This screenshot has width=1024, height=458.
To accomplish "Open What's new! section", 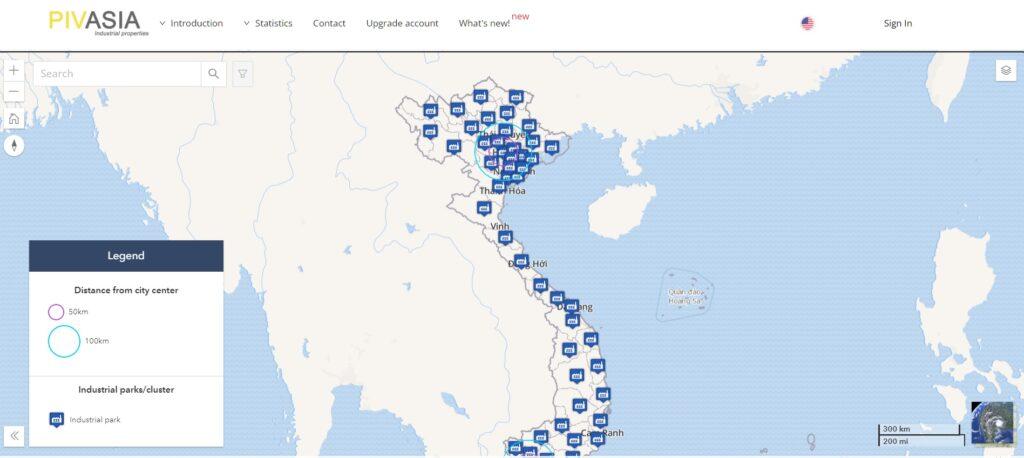I will pos(484,23).
